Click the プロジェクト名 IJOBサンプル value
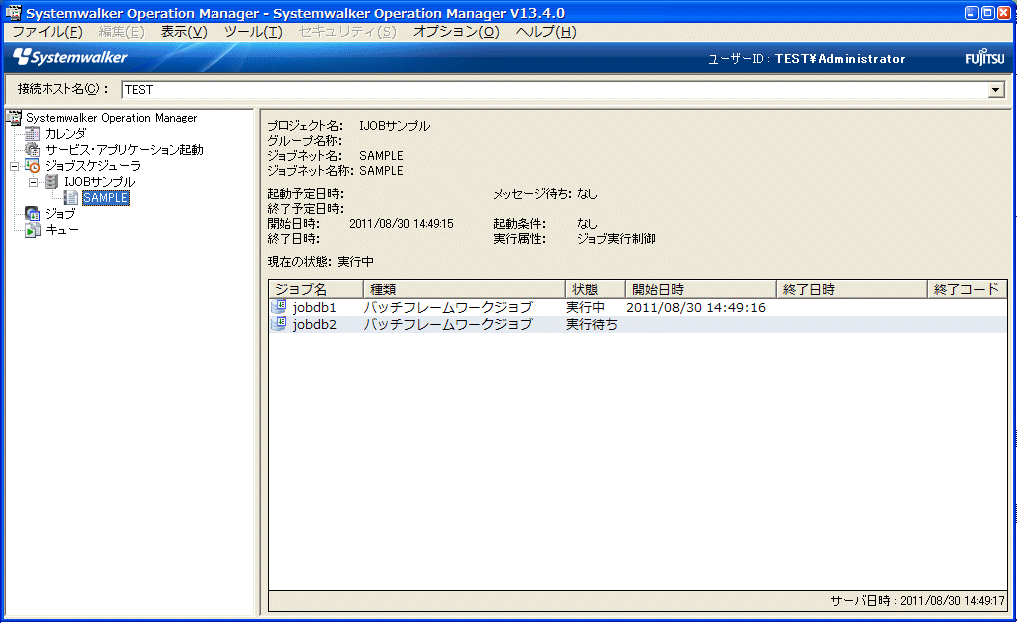 (394, 126)
